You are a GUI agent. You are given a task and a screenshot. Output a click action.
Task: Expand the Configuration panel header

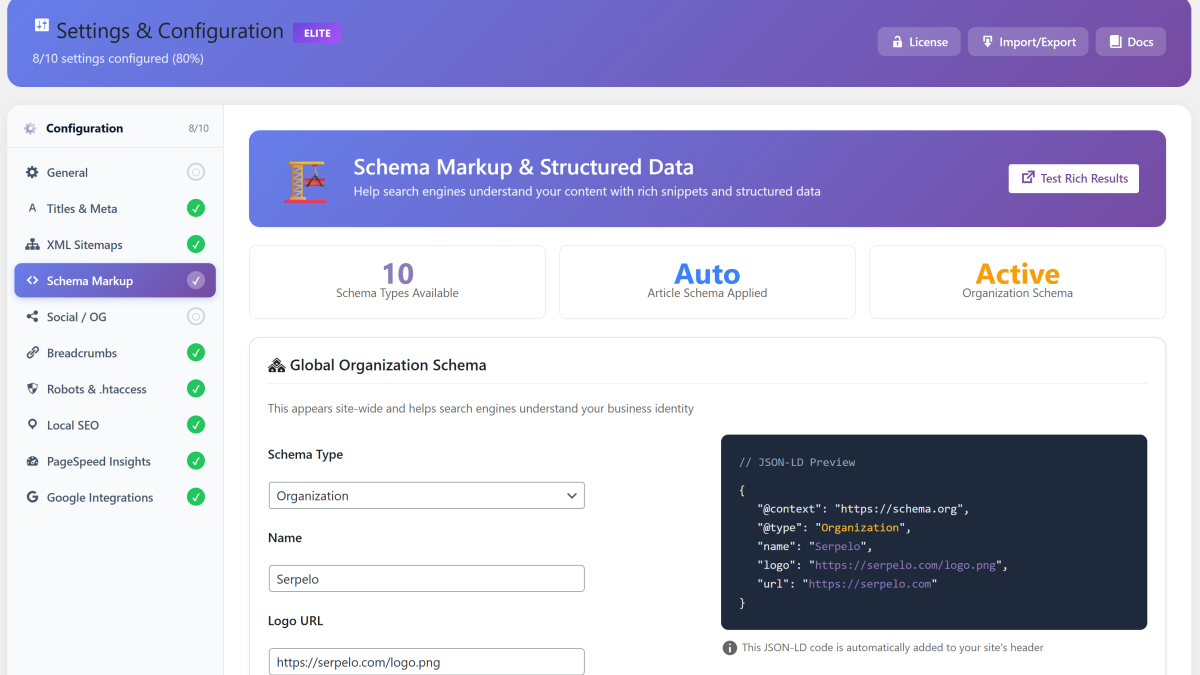point(85,128)
